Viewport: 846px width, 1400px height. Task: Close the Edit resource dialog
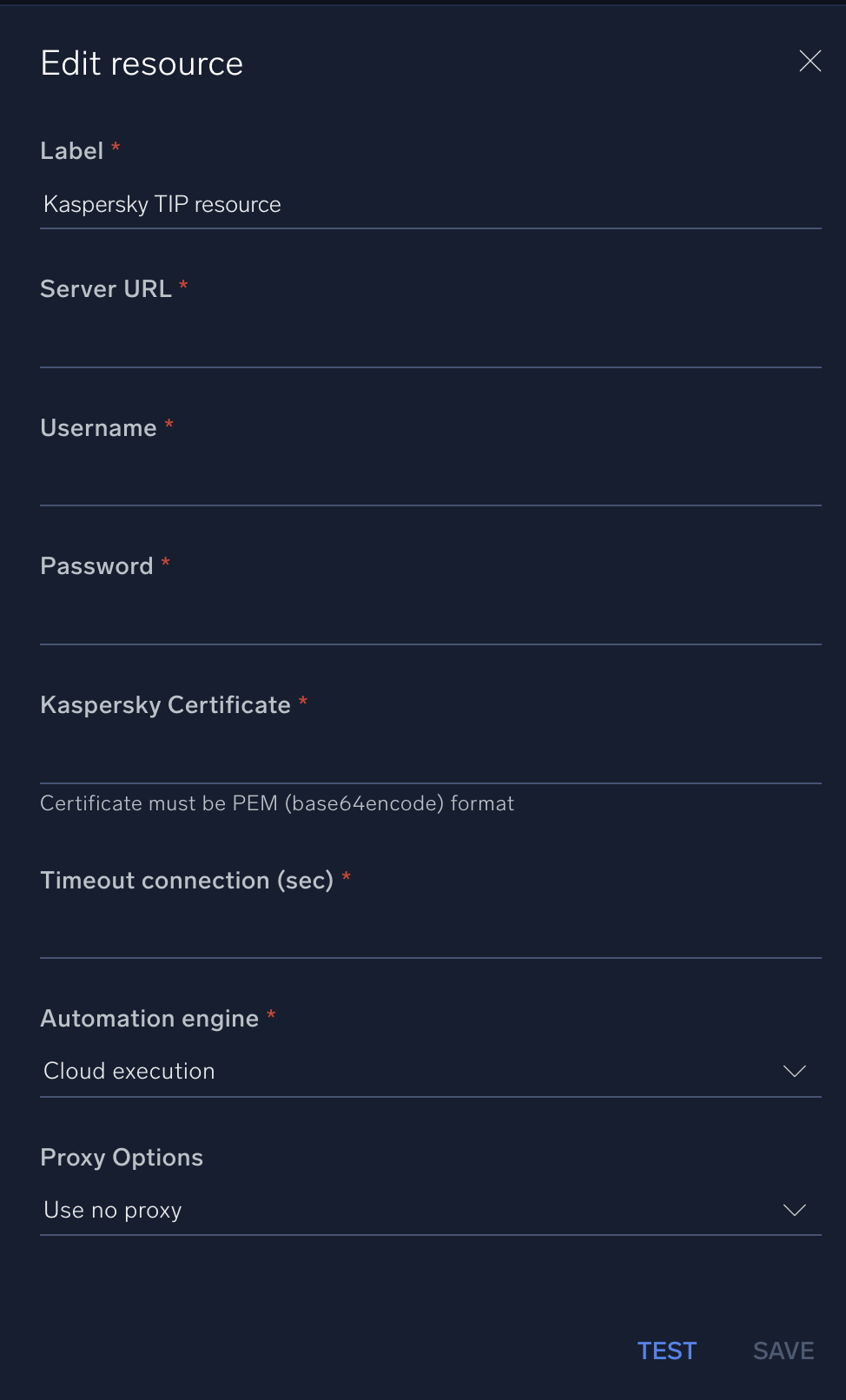[x=809, y=61]
